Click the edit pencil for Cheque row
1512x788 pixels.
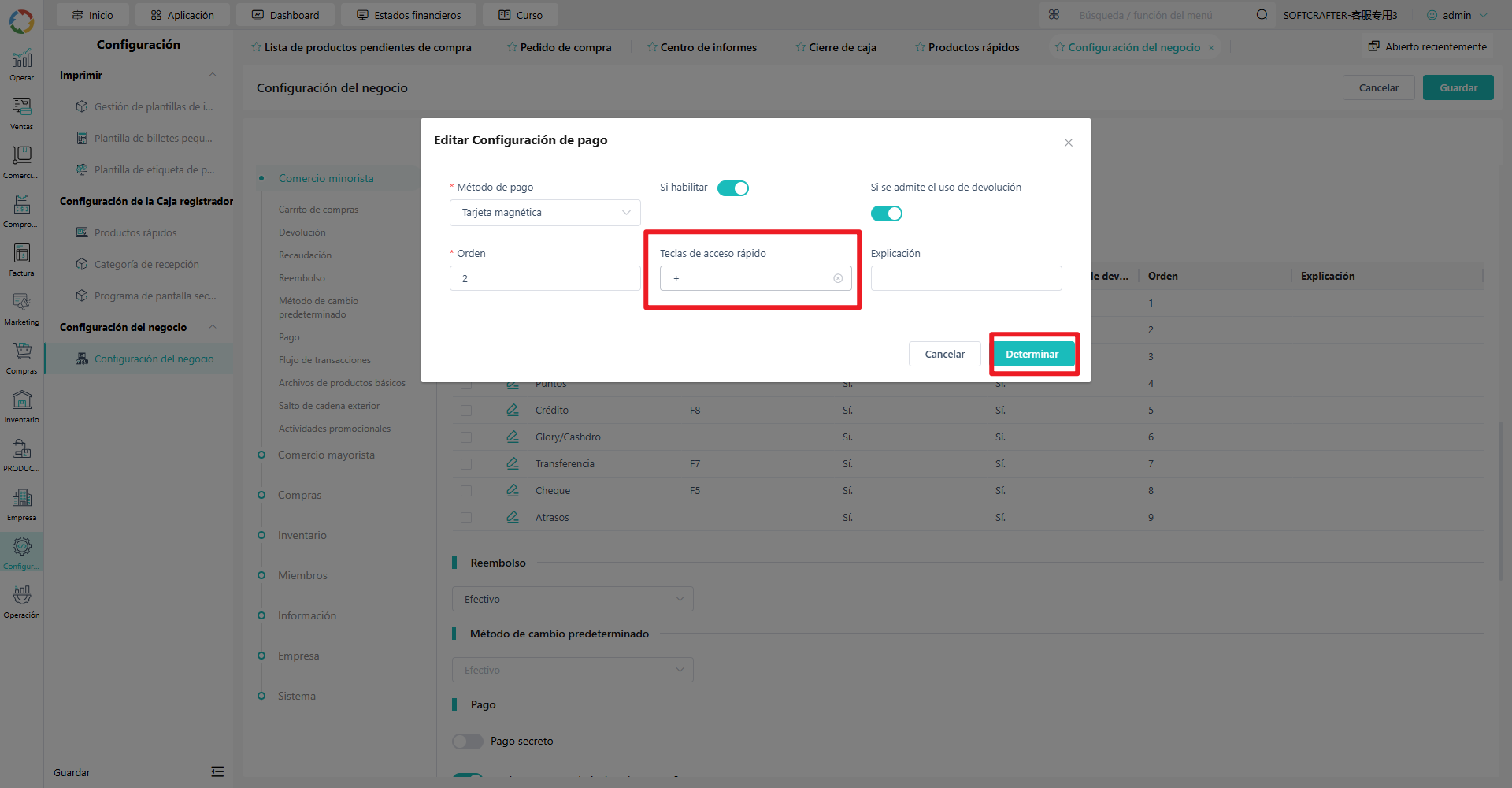(x=513, y=490)
